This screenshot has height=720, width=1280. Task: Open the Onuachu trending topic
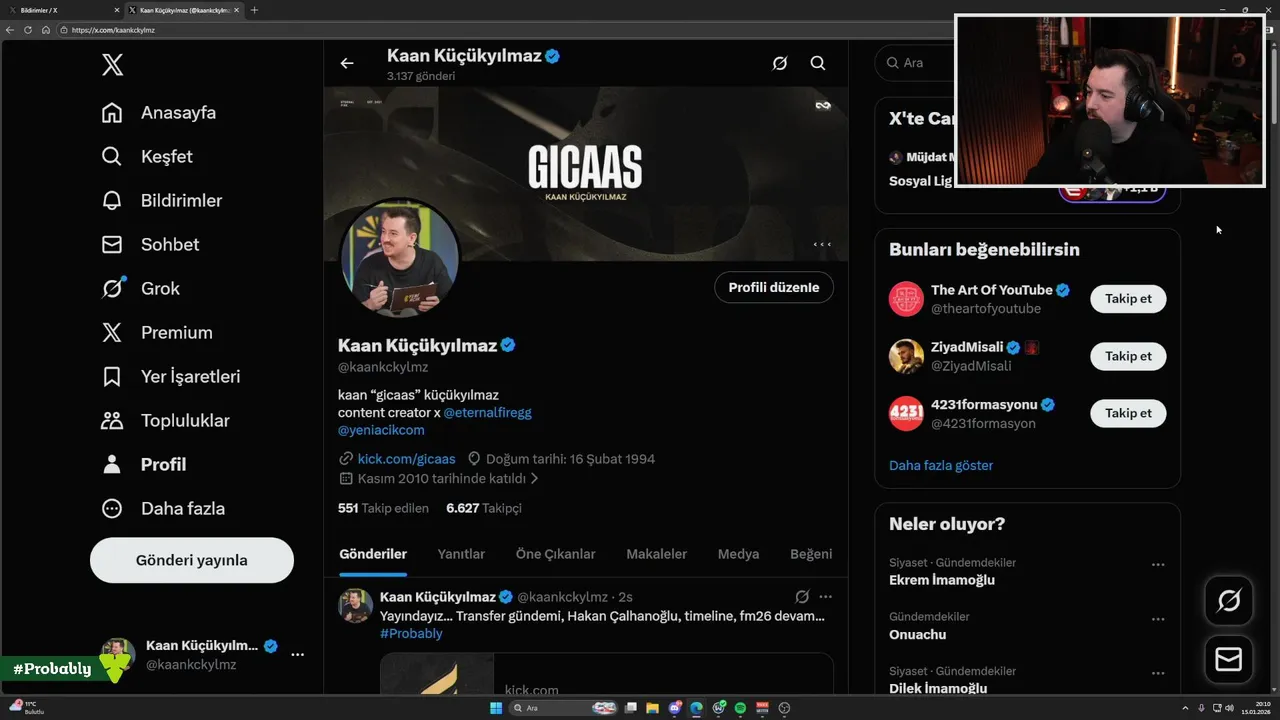tap(917, 634)
